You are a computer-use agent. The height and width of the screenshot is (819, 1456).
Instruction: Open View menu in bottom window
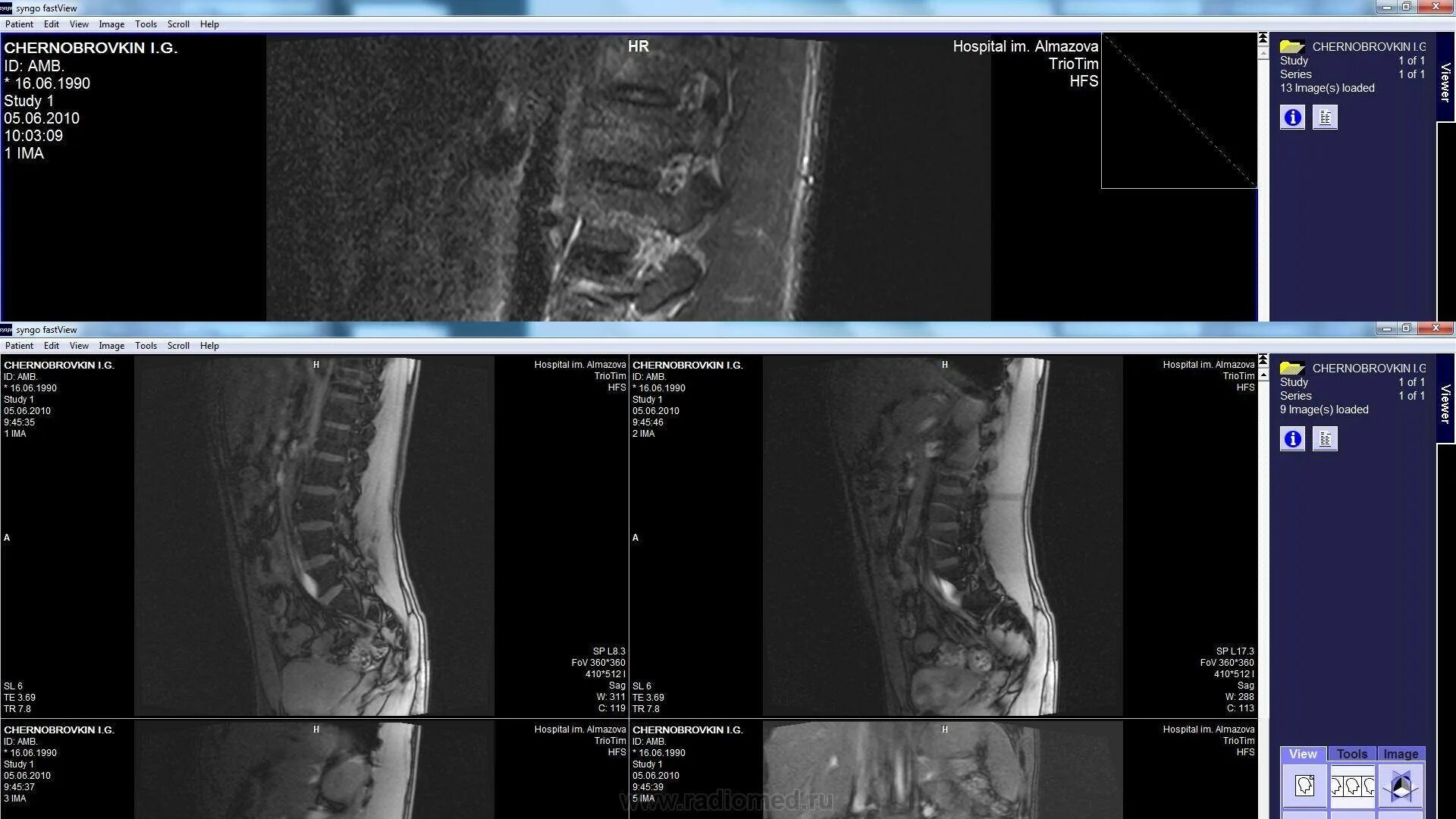[79, 346]
